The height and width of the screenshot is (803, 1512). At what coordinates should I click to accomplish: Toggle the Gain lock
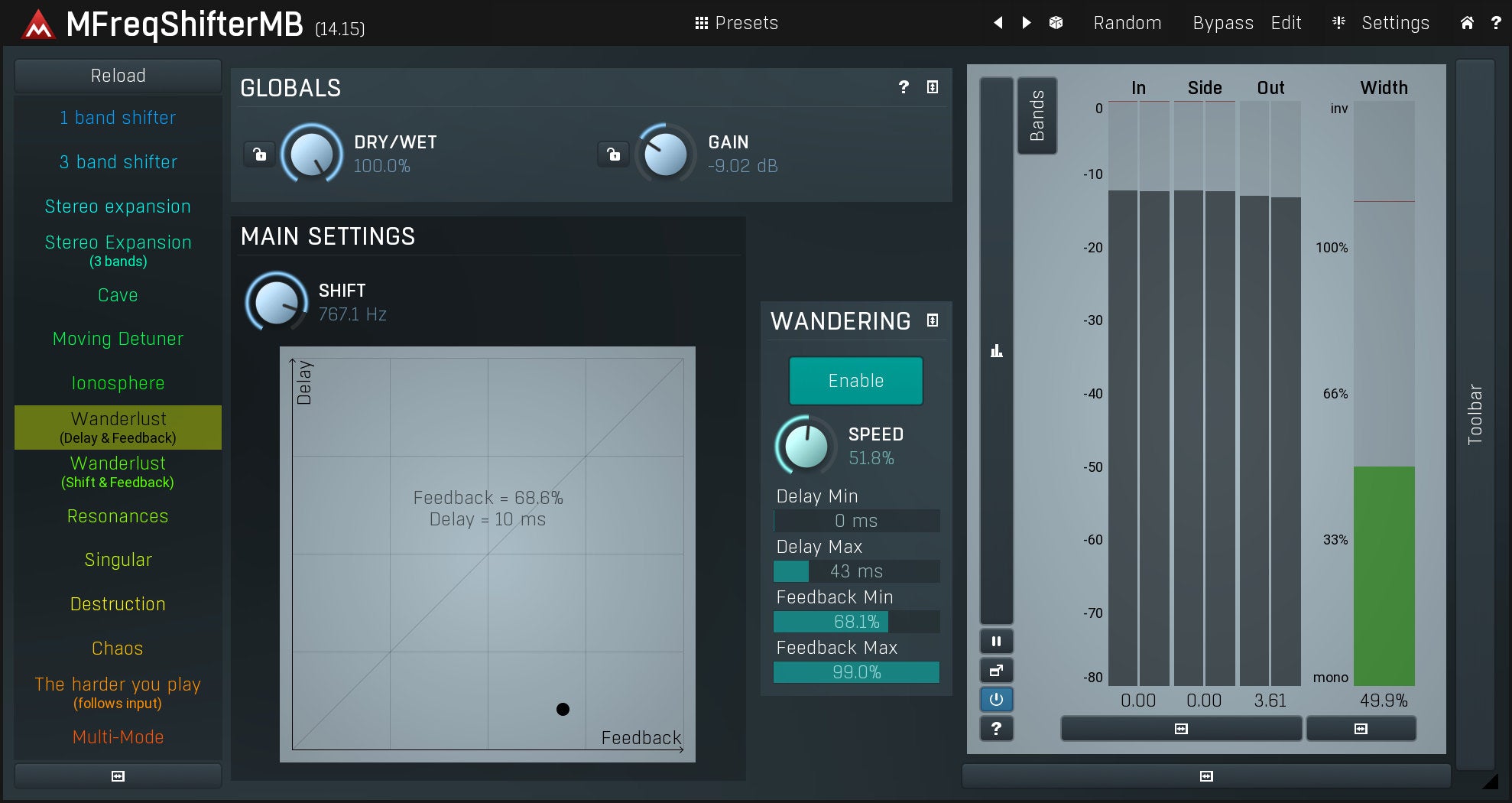613,154
